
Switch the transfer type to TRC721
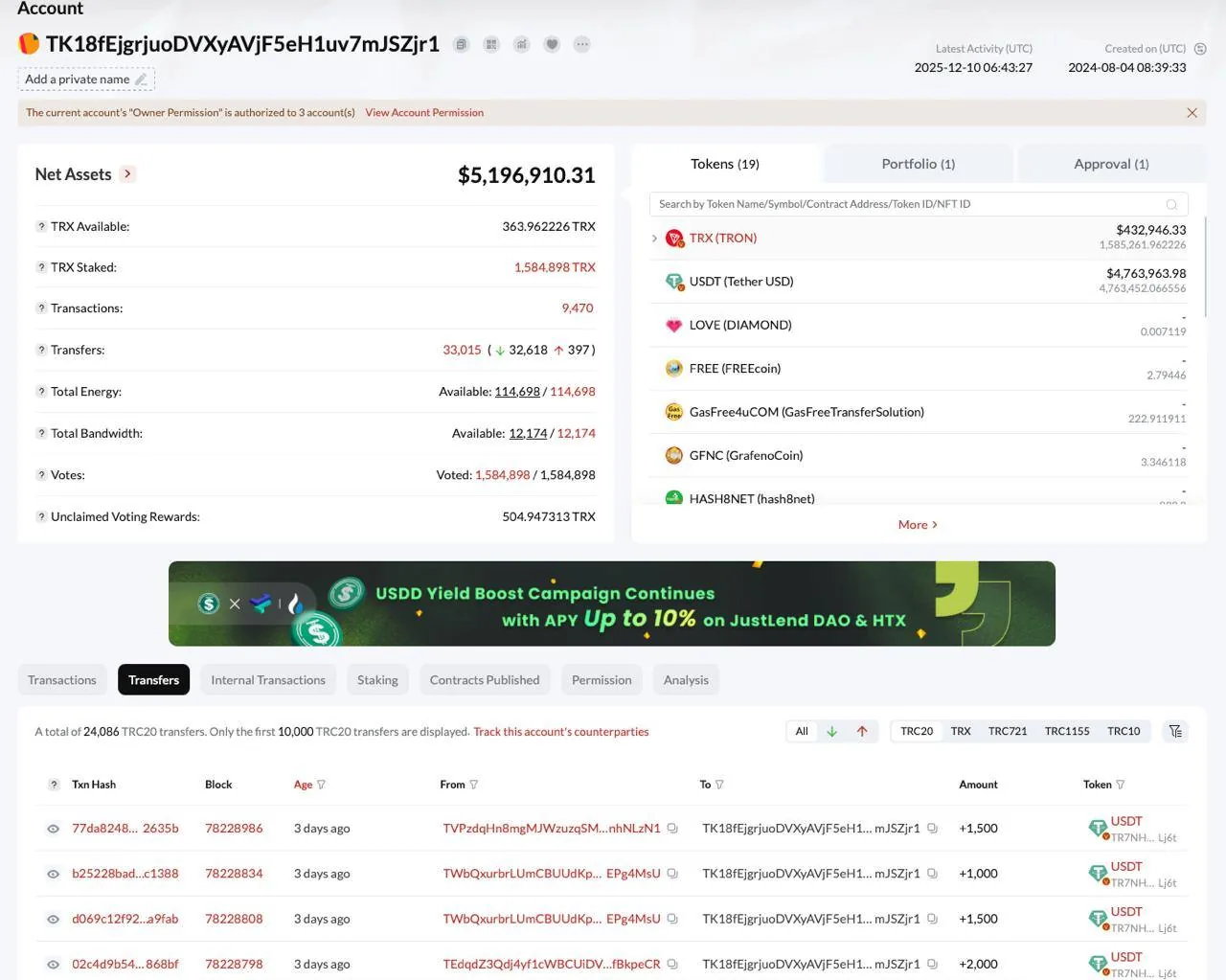[1008, 732]
